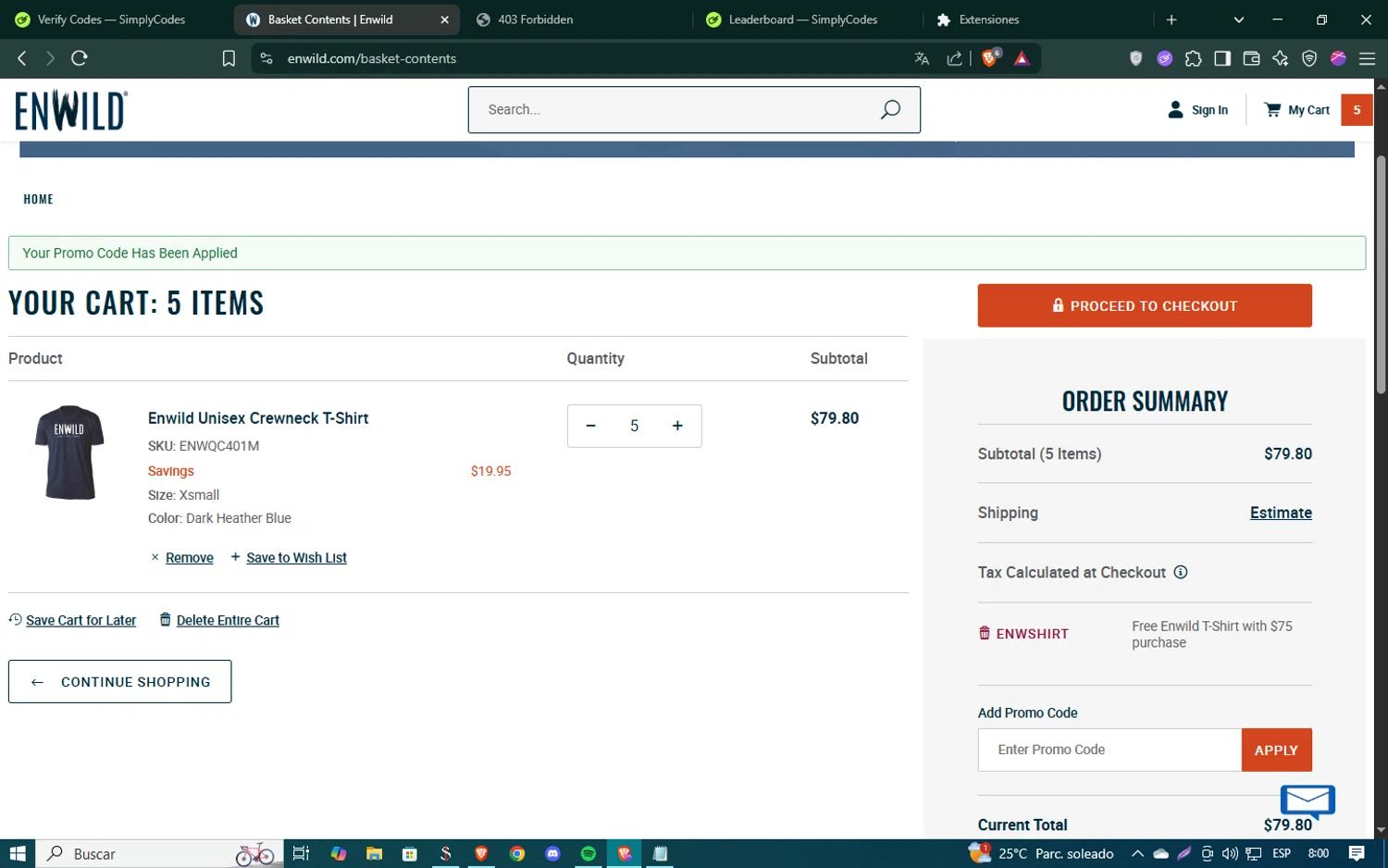Click the Sign In text link
Viewport: 1388px width, 868px height.
[x=1209, y=110]
